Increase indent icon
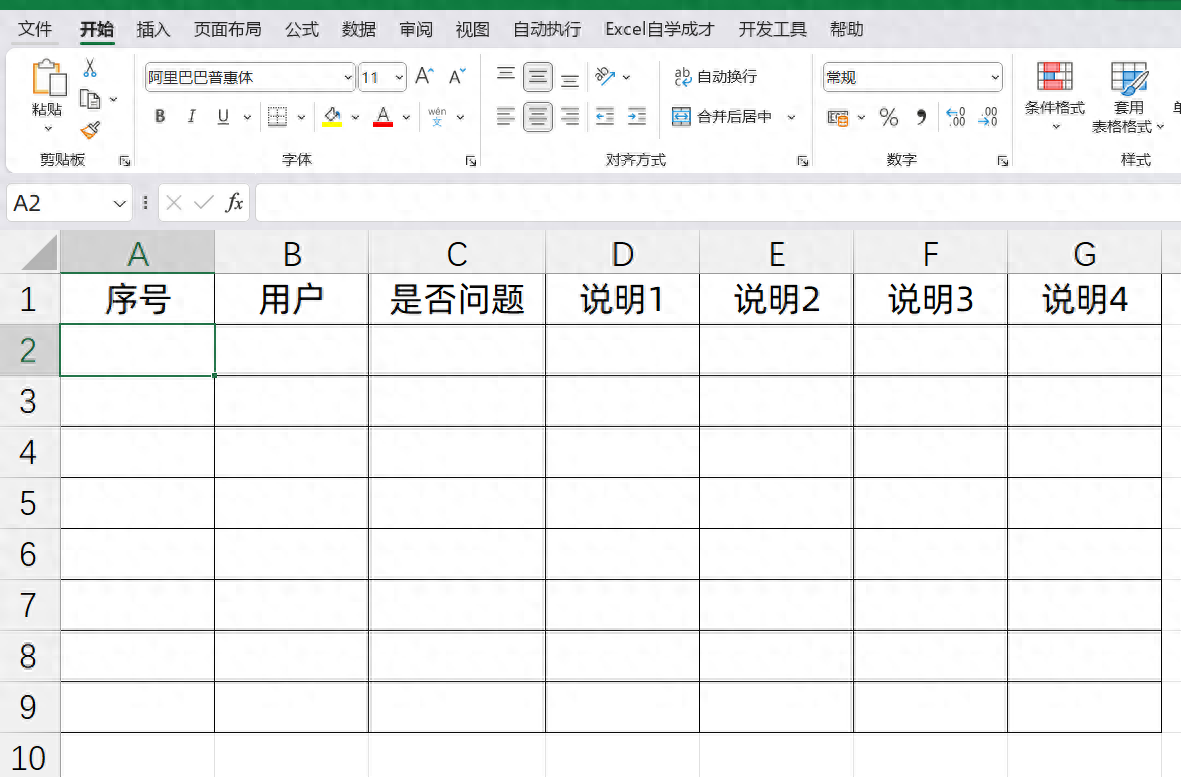1181x777 pixels. (x=636, y=116)
